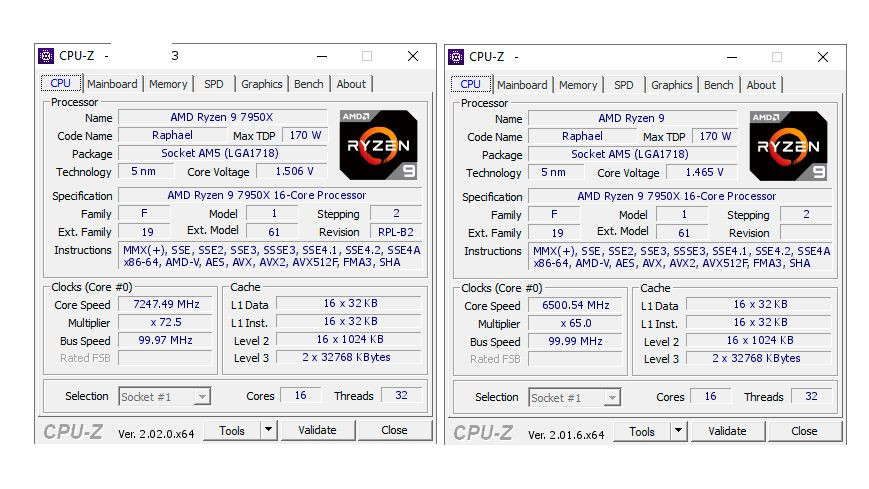This screenshot has width=869, height=489.
Task: Click the CPU-Z app icon in right window title bar
Action: pos(456,57)
